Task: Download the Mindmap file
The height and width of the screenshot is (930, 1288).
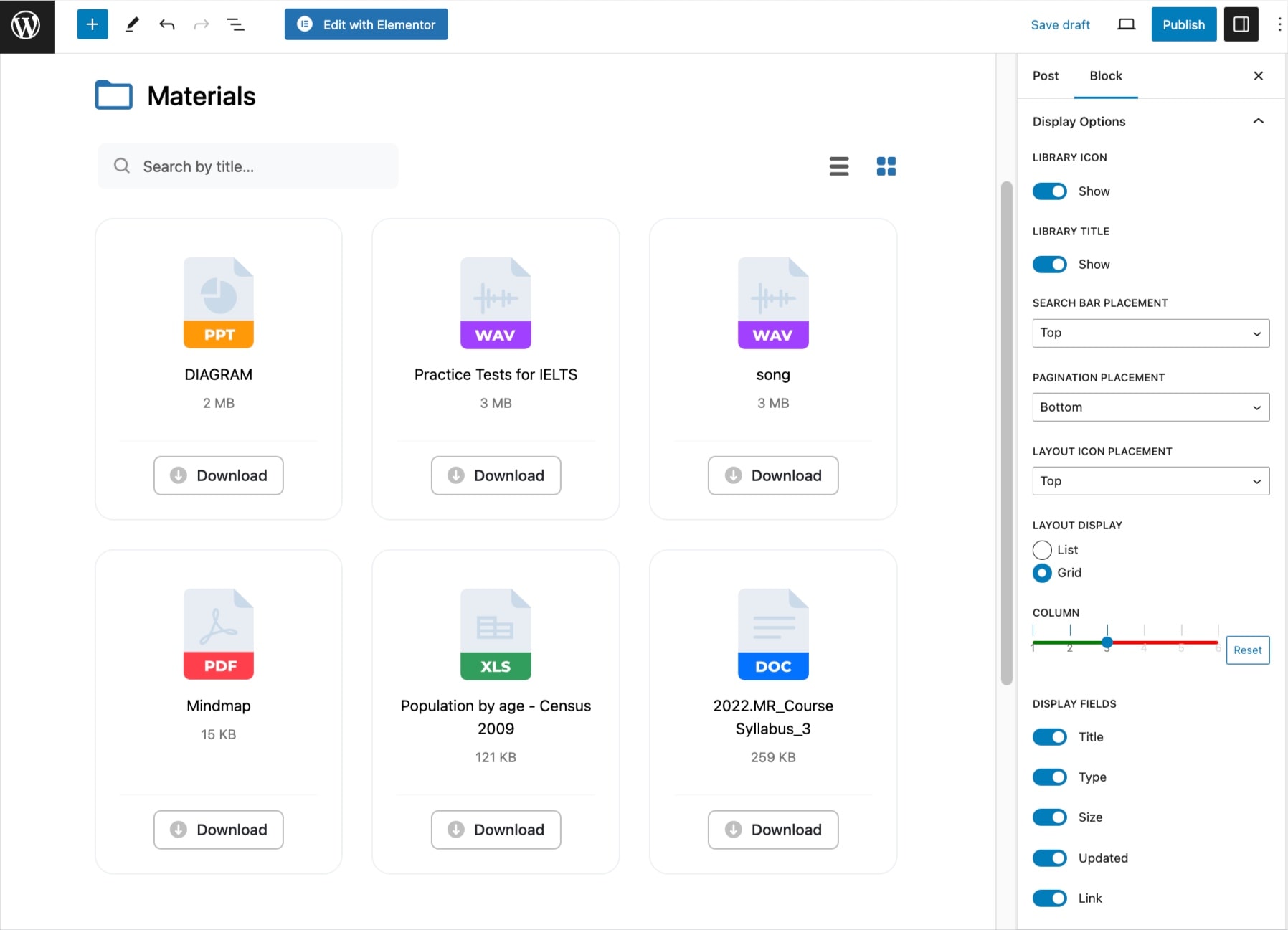Action: click(219, 830)
